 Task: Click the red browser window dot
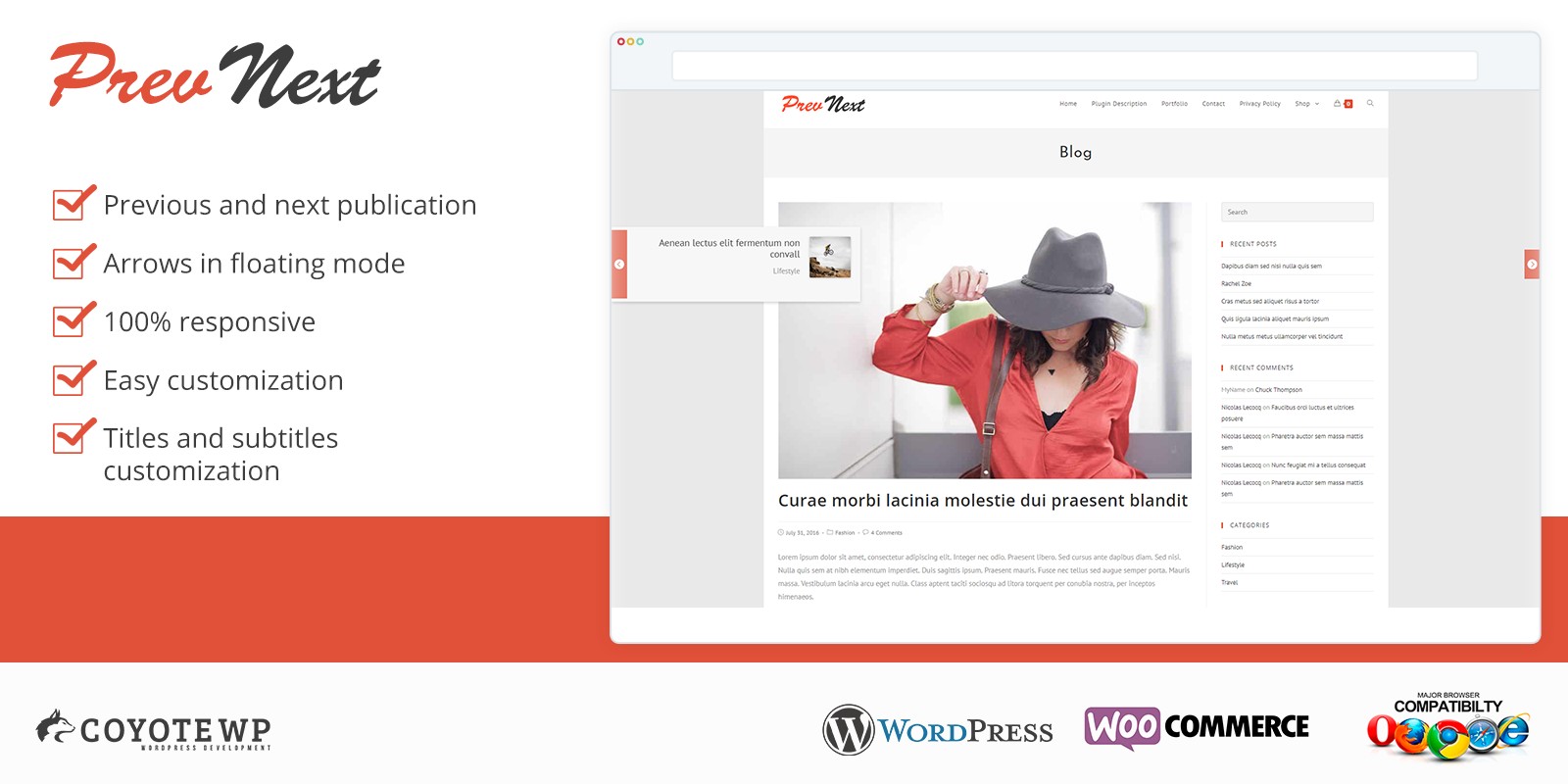621,41
